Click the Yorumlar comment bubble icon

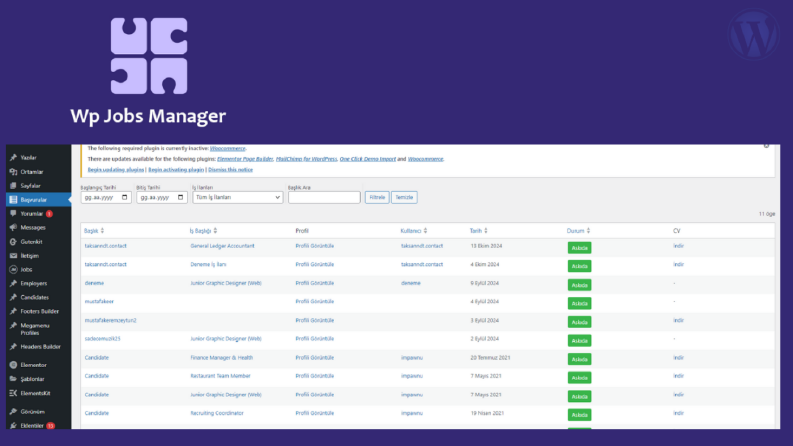pos(13,213)
